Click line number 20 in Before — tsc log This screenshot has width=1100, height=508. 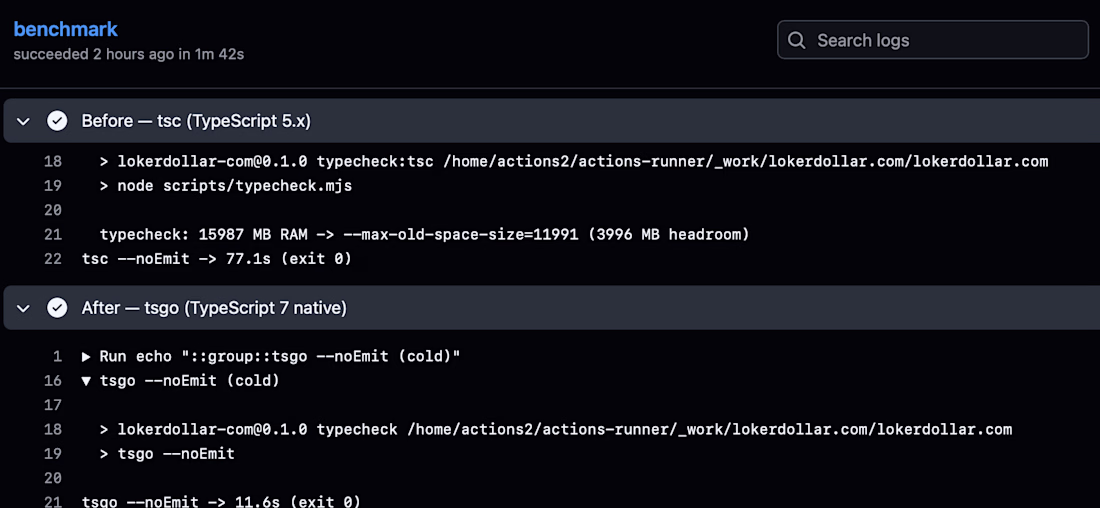pyautogui.click(x=53, y=210)
